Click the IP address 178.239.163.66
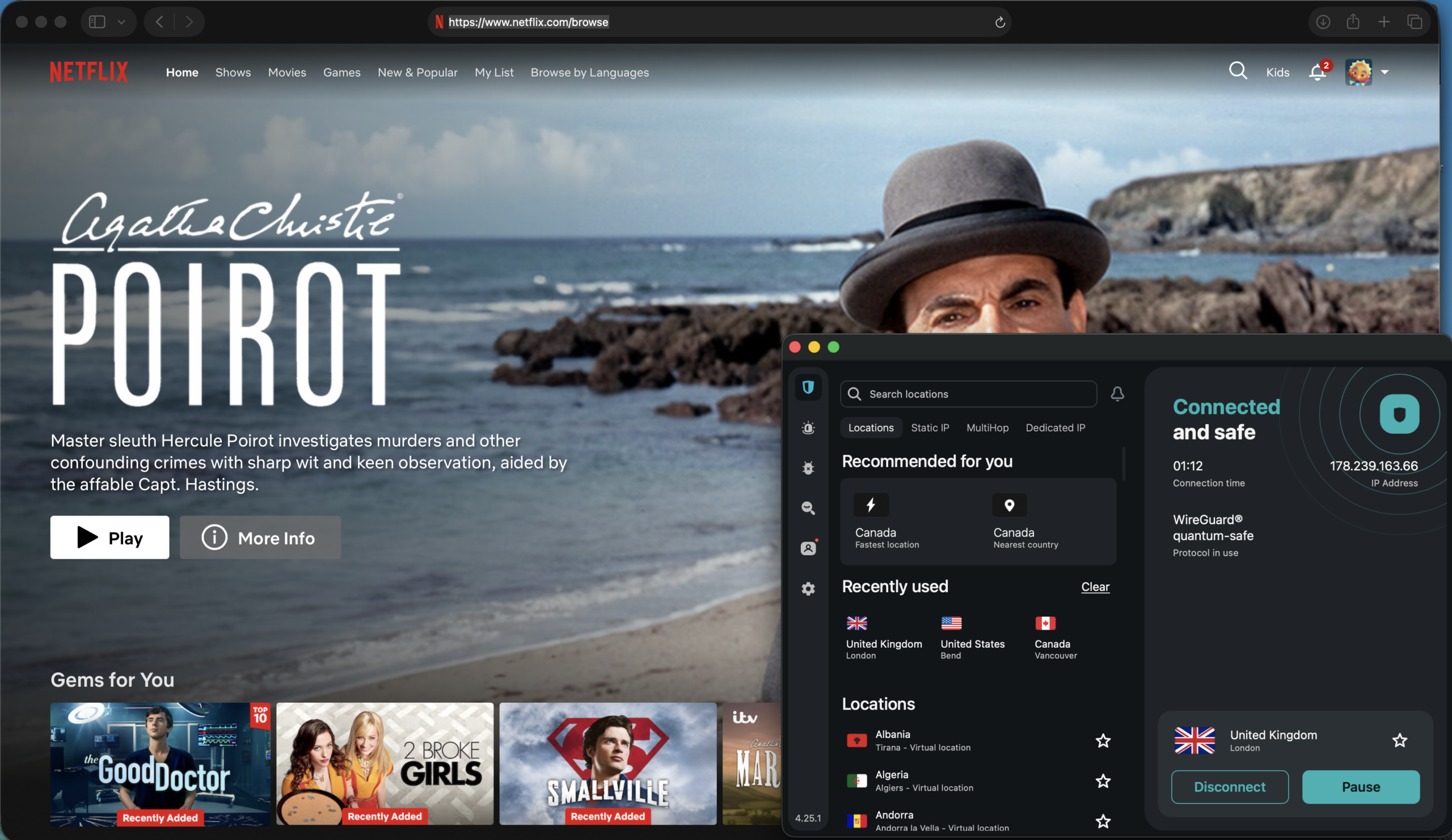This screenshot has width=1452, height=840. (1373, 466)
